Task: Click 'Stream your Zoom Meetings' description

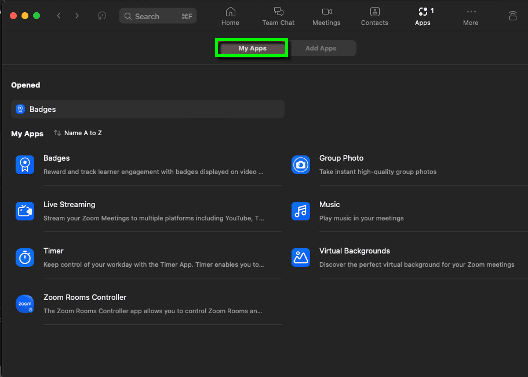Action: [x=154, y=218]
